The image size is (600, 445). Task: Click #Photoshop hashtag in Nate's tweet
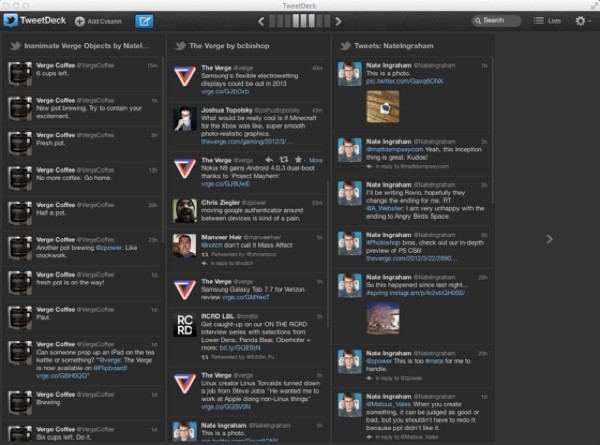[x=383, y=243]
